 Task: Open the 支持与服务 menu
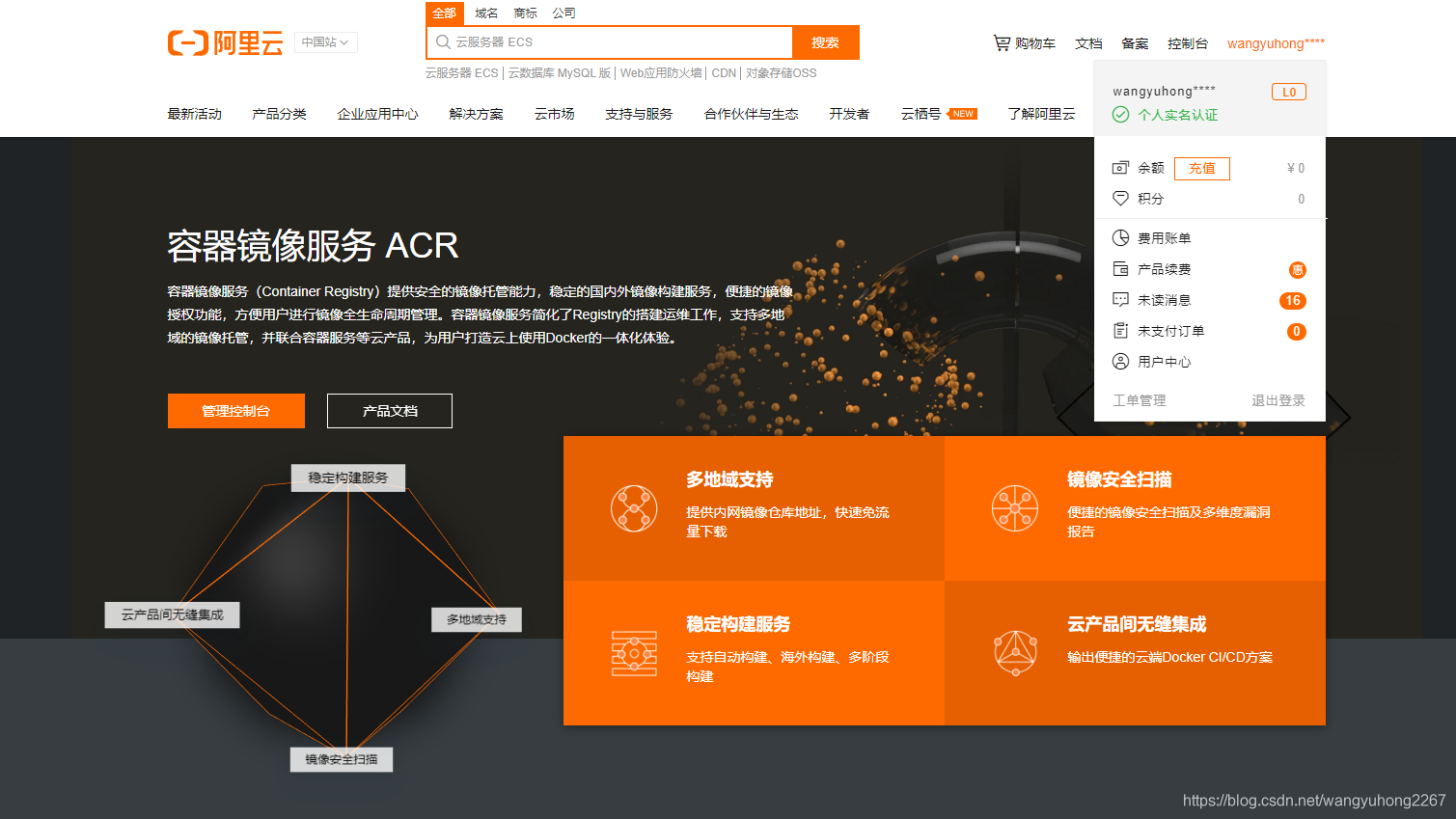tap(639, 114)
